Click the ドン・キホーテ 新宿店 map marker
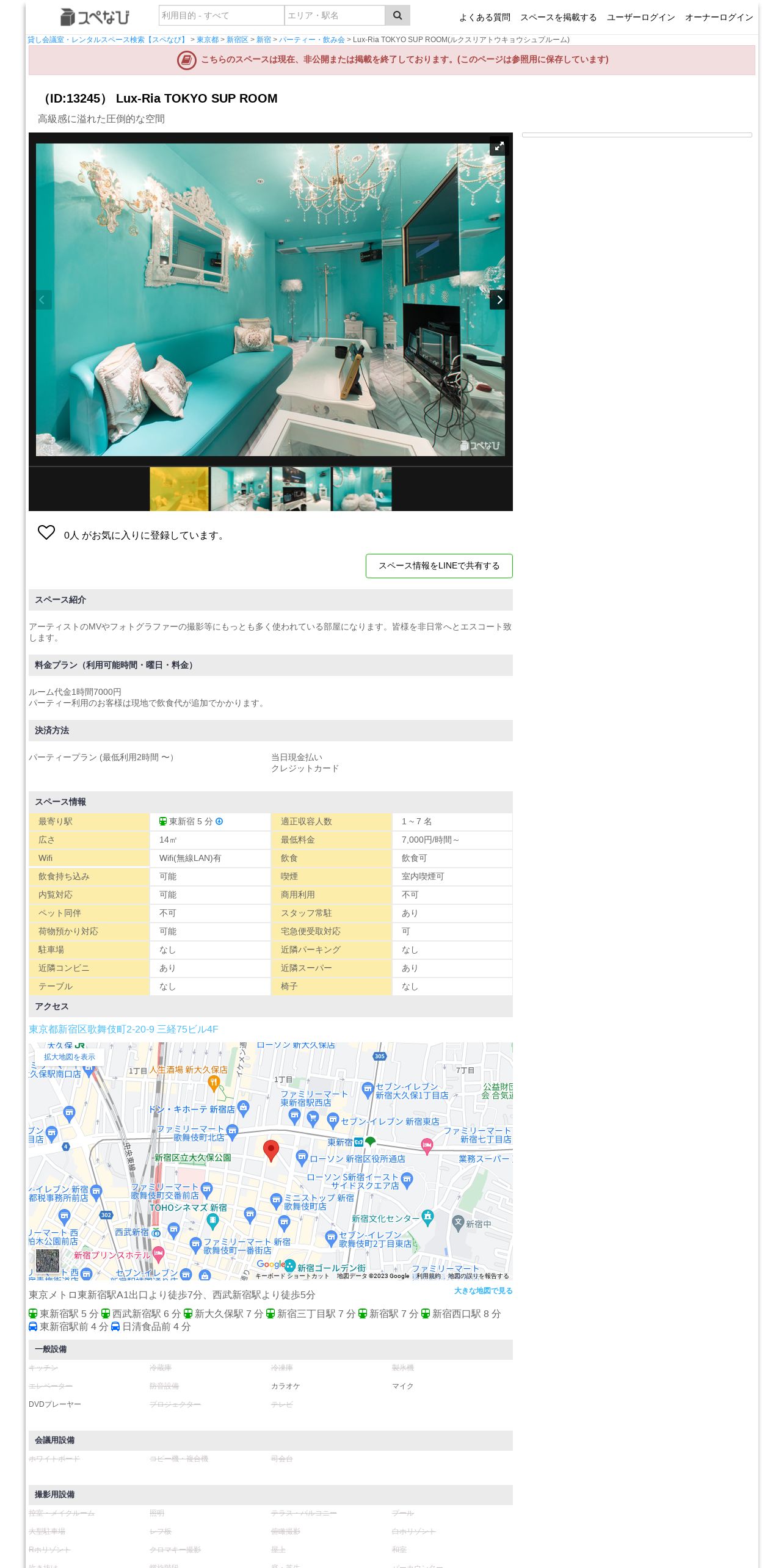This screenshot has width=784, height=1568. (x=243, y=1107)
